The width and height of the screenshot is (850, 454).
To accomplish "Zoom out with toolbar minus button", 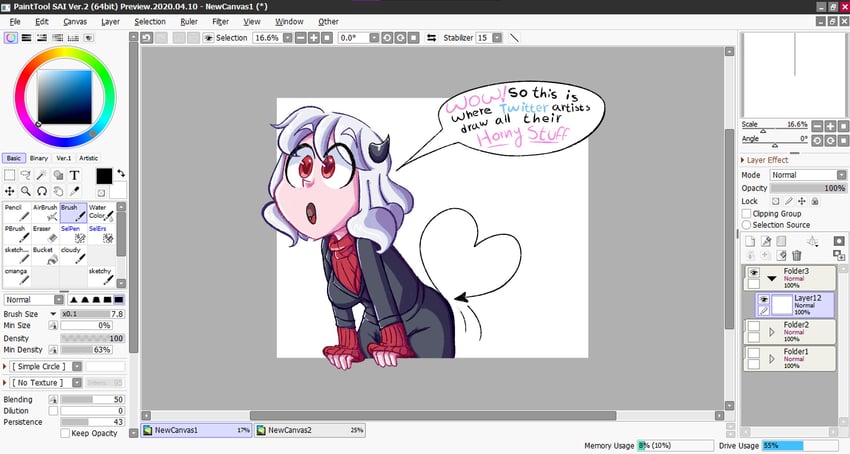I will [300, 37].
